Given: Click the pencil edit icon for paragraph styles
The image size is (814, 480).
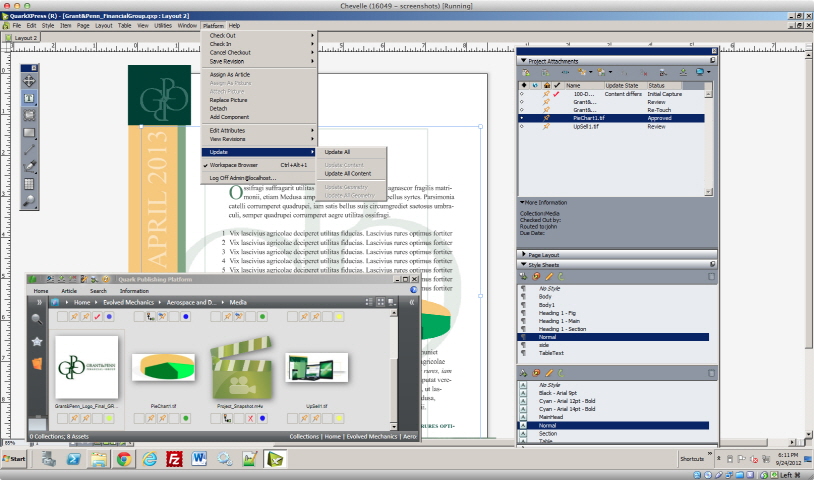Looking at the screenshot, I should click(x=549, y=277).
